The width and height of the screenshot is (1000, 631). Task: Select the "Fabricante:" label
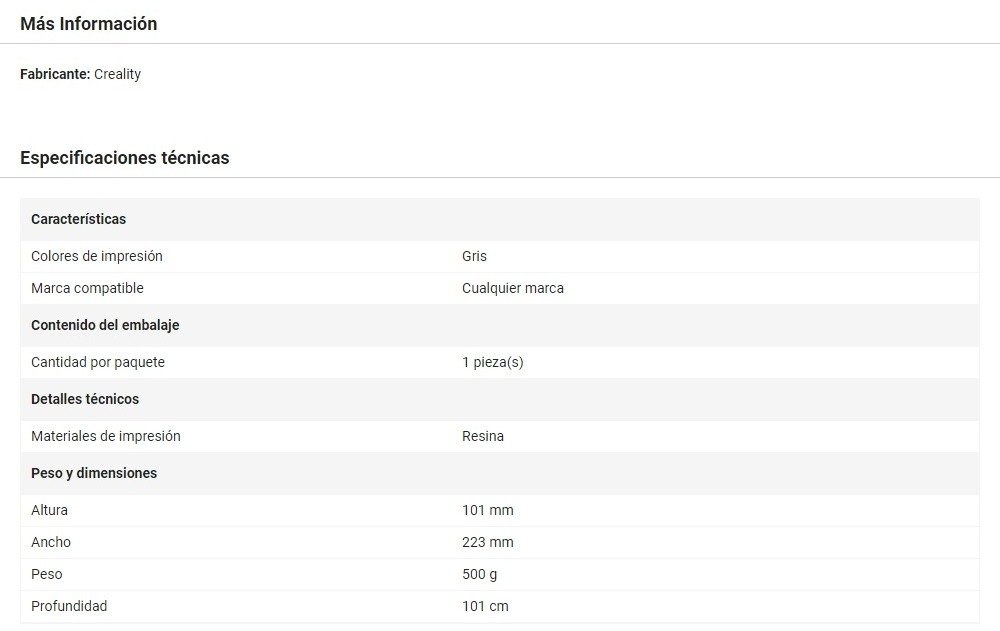click(55, 74)
